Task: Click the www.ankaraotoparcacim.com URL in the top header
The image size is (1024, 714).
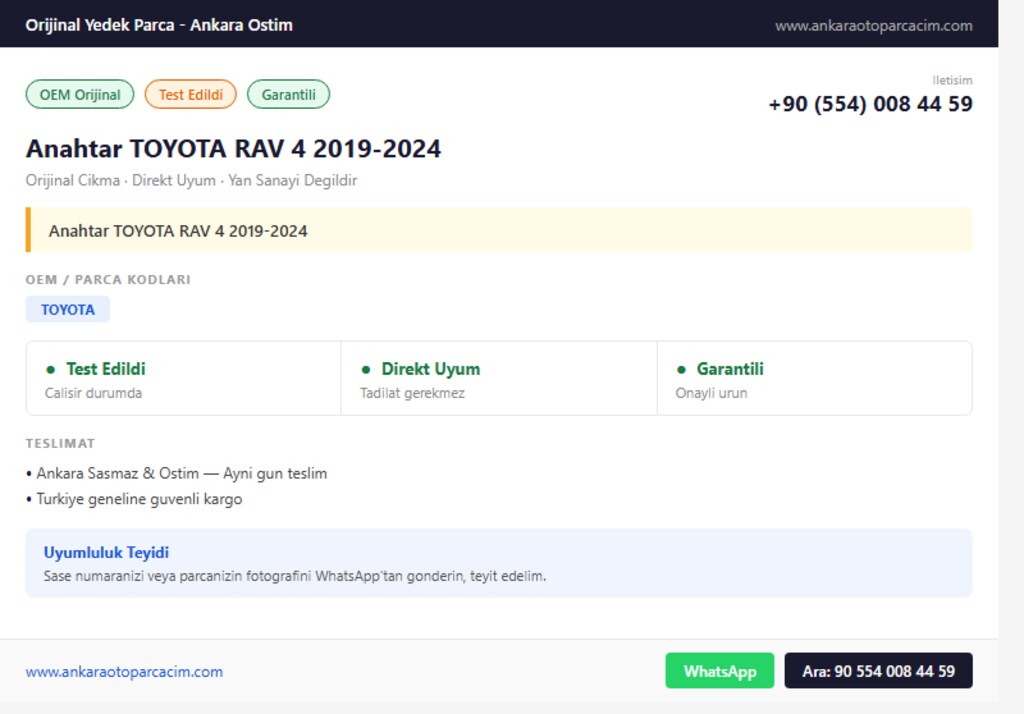Action: 874,25
